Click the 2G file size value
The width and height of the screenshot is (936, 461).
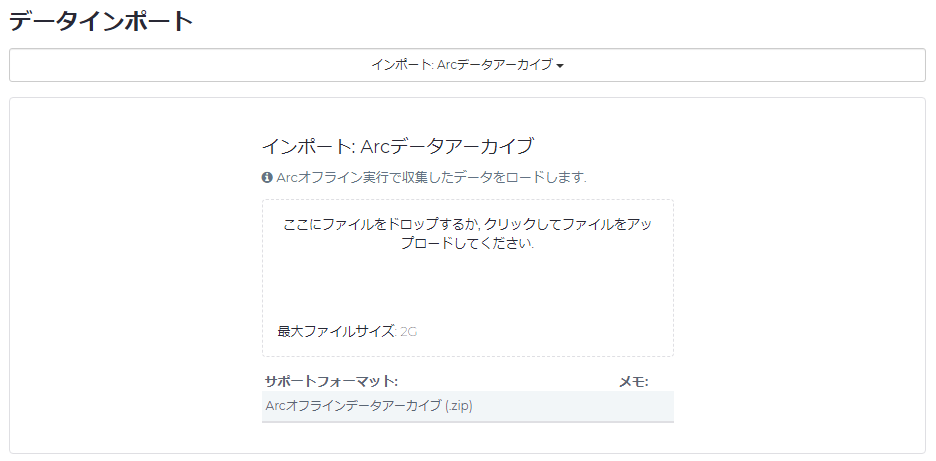click(x=408, y=331)
